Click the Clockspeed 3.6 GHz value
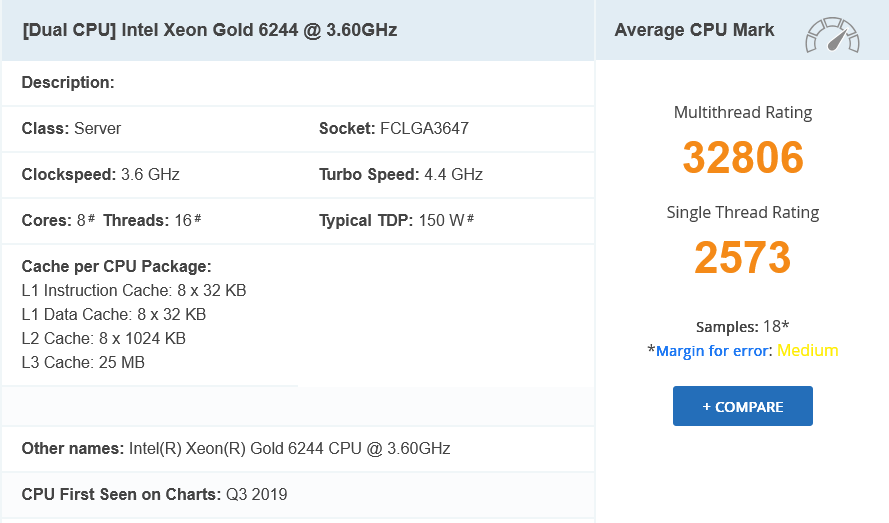 click(150, 174)
